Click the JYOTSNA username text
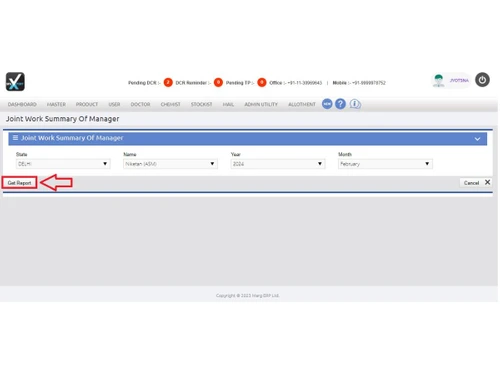The height and width of the screenshot is (375, 500). point(459,80)
